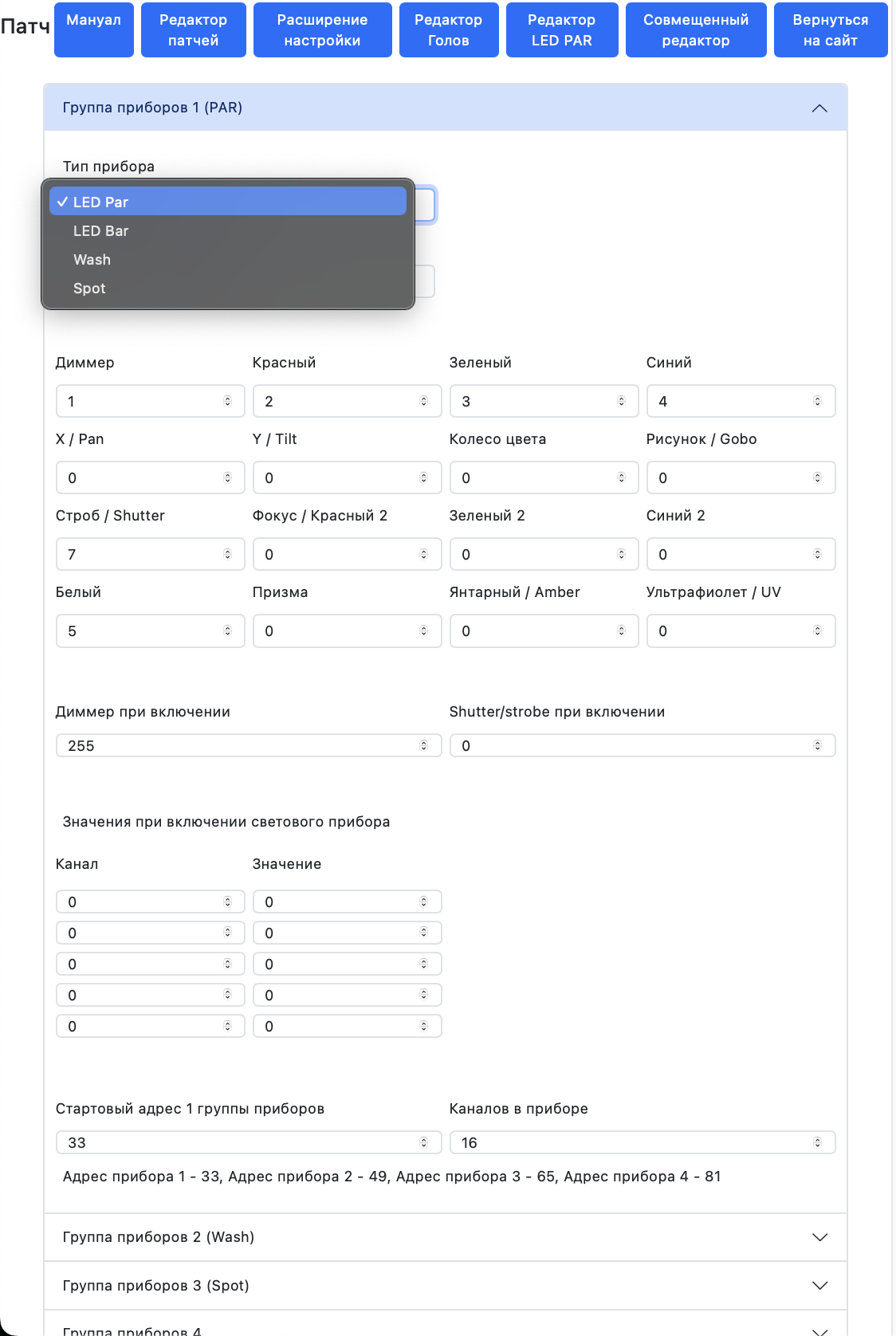This screenshot has height=1336, width=896.
Task: Click Красный field stepper arrows
Action: pyautogui.click(x=424, y=401)
